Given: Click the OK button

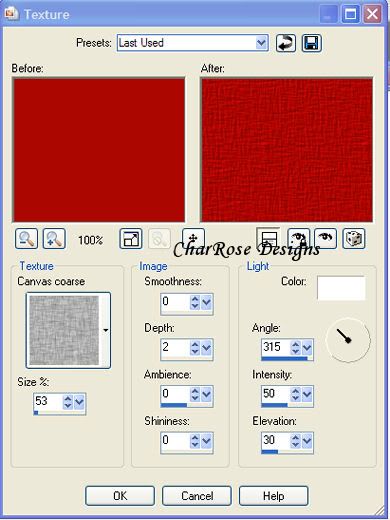Looking at the screenshot, I should coord(120,496).
